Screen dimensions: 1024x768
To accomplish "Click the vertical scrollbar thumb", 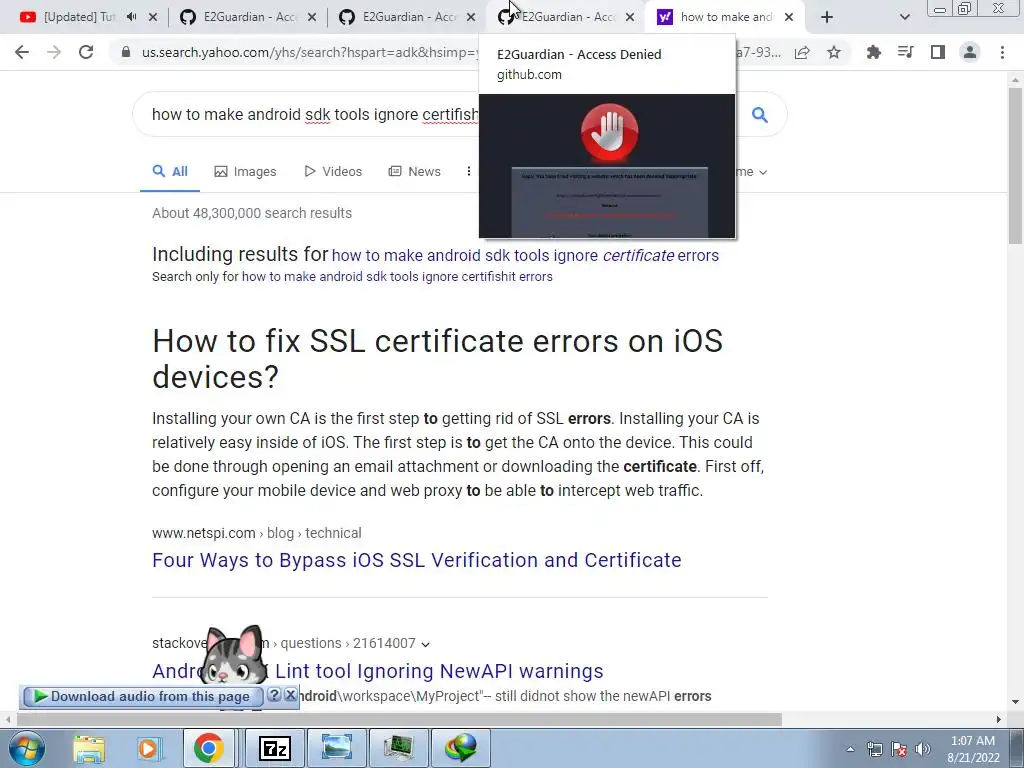I will coord(1015,166).
